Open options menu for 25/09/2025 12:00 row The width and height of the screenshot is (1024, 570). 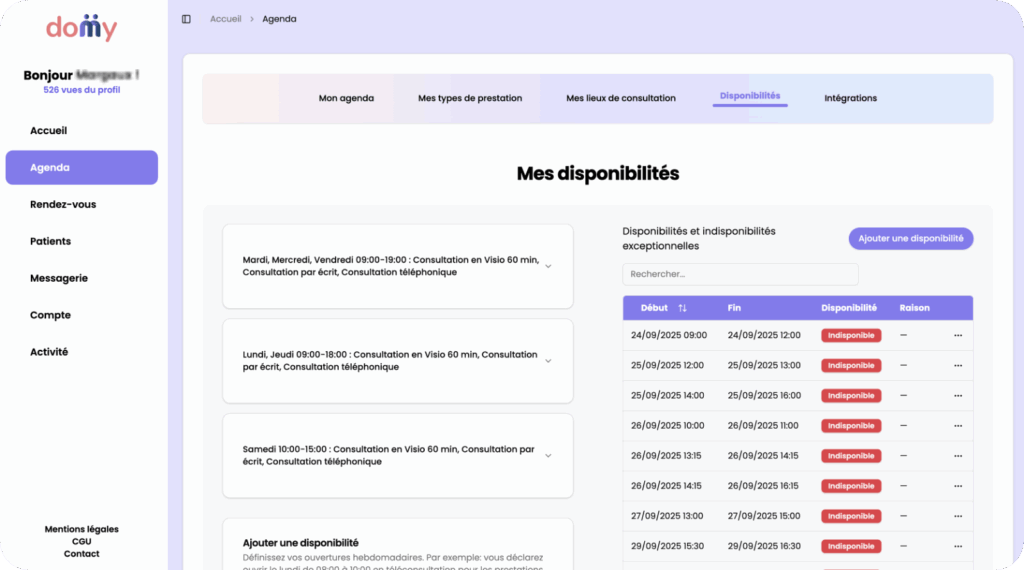click(x=958, y=366)
